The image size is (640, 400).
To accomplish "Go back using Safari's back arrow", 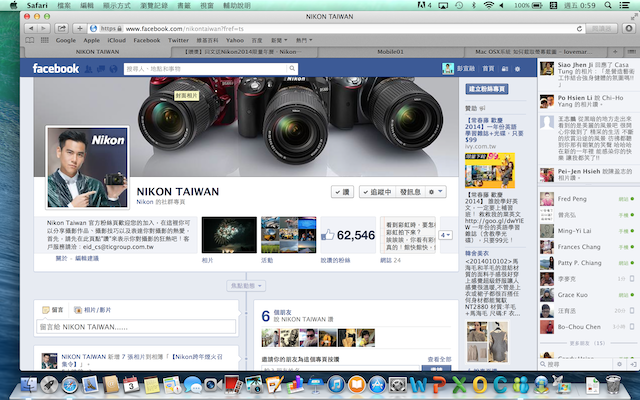I will [x=31, y=29].
